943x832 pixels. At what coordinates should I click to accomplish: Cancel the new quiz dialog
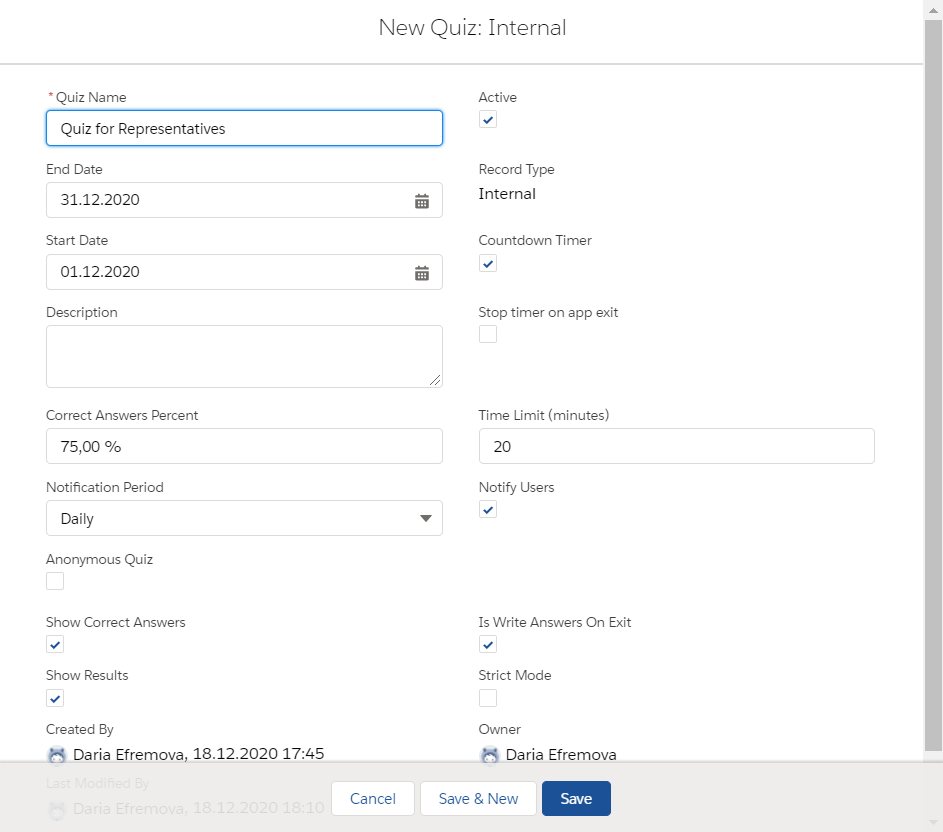coord(372,798)
